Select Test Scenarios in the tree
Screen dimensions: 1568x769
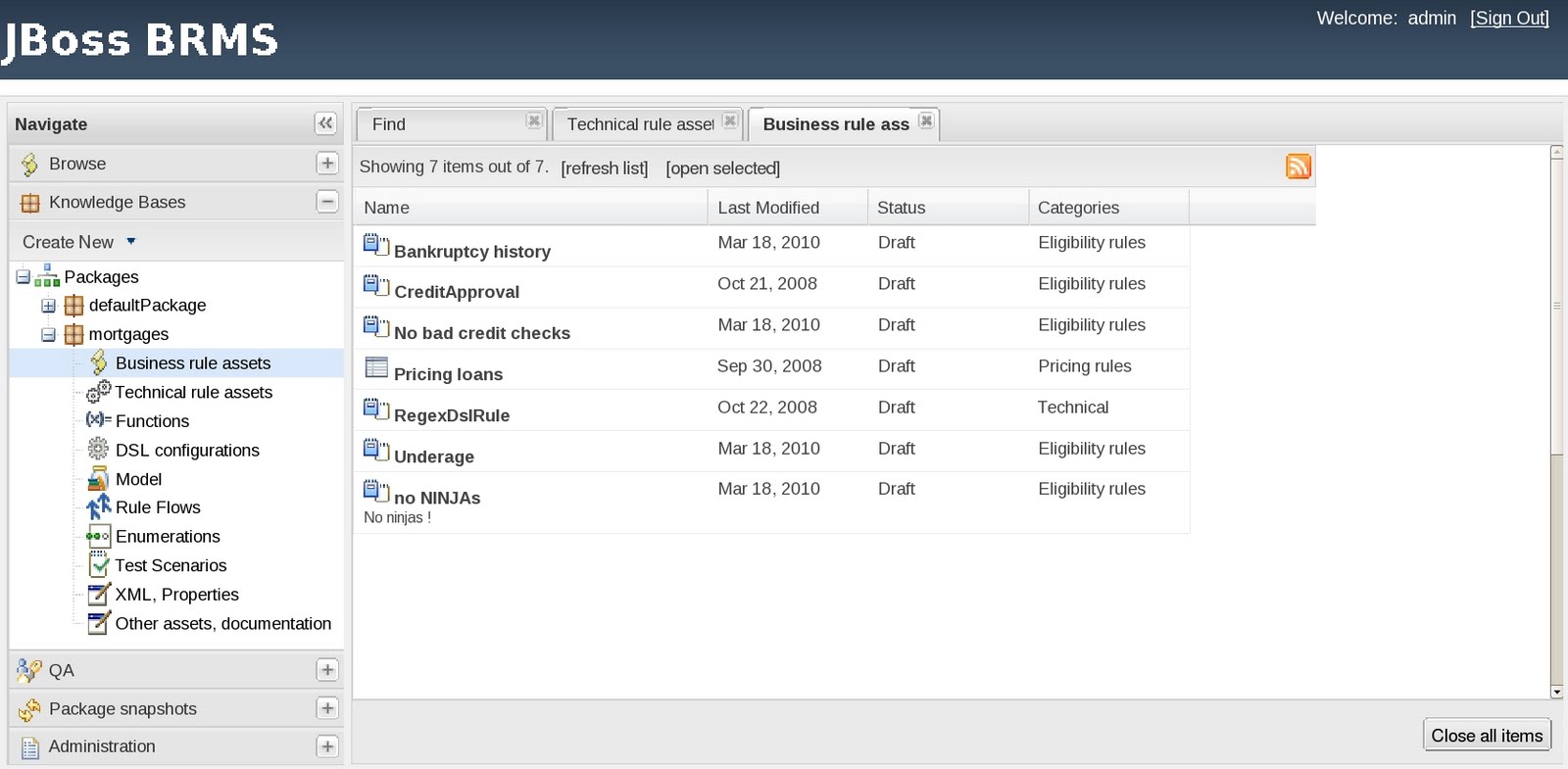click(x=171, y=565)
